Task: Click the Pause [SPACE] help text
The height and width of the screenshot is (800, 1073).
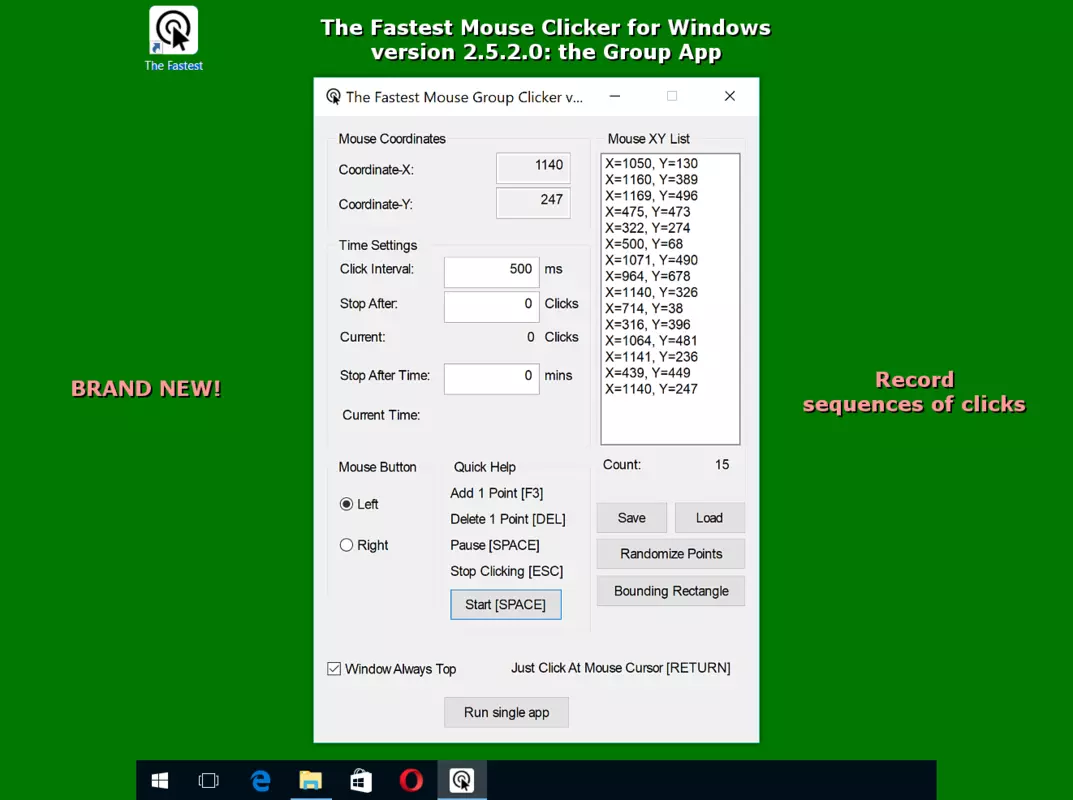Action: coord(495,545)
